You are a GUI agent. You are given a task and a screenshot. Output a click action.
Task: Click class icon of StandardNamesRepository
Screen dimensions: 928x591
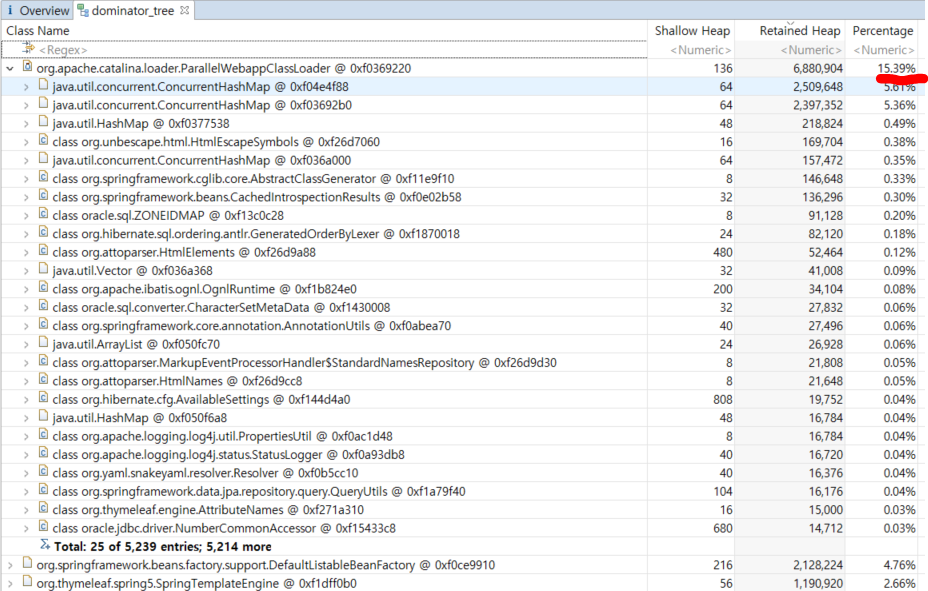click(43, 361)
